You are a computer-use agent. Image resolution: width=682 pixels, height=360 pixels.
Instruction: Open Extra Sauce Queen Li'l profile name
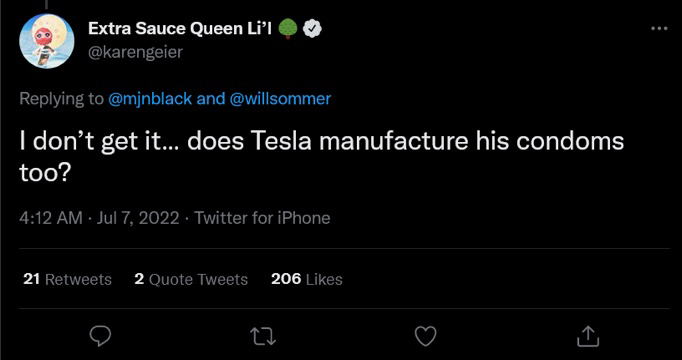point(180,29)
